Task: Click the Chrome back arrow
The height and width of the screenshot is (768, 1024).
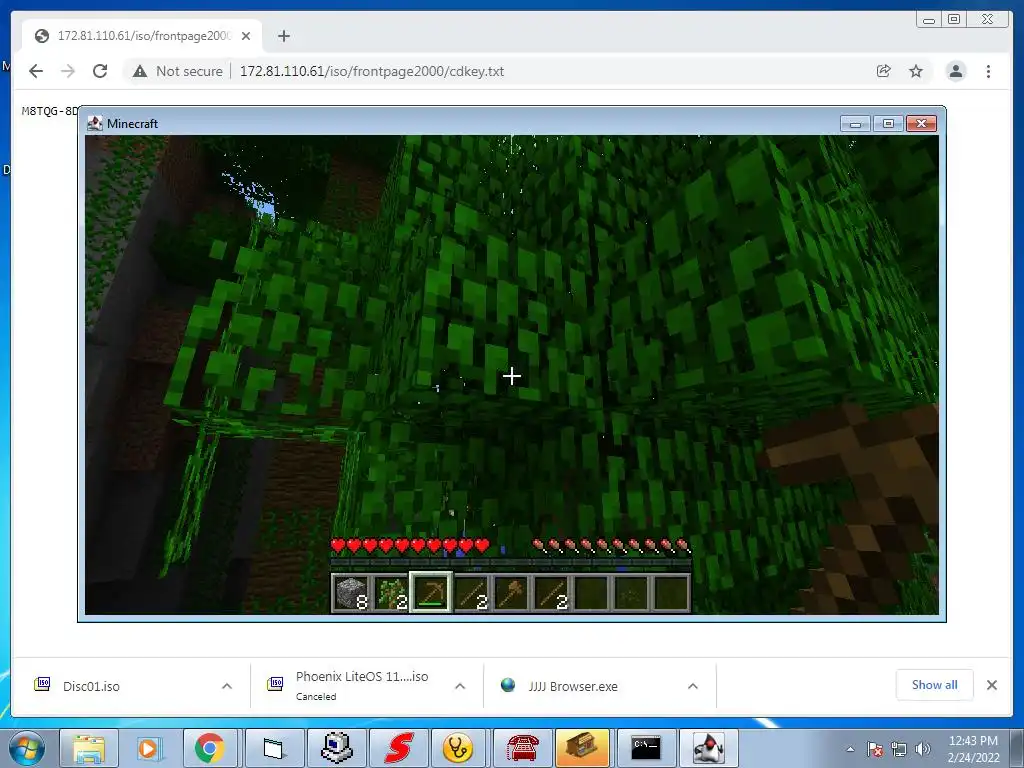Action: (x=36, y=71)
